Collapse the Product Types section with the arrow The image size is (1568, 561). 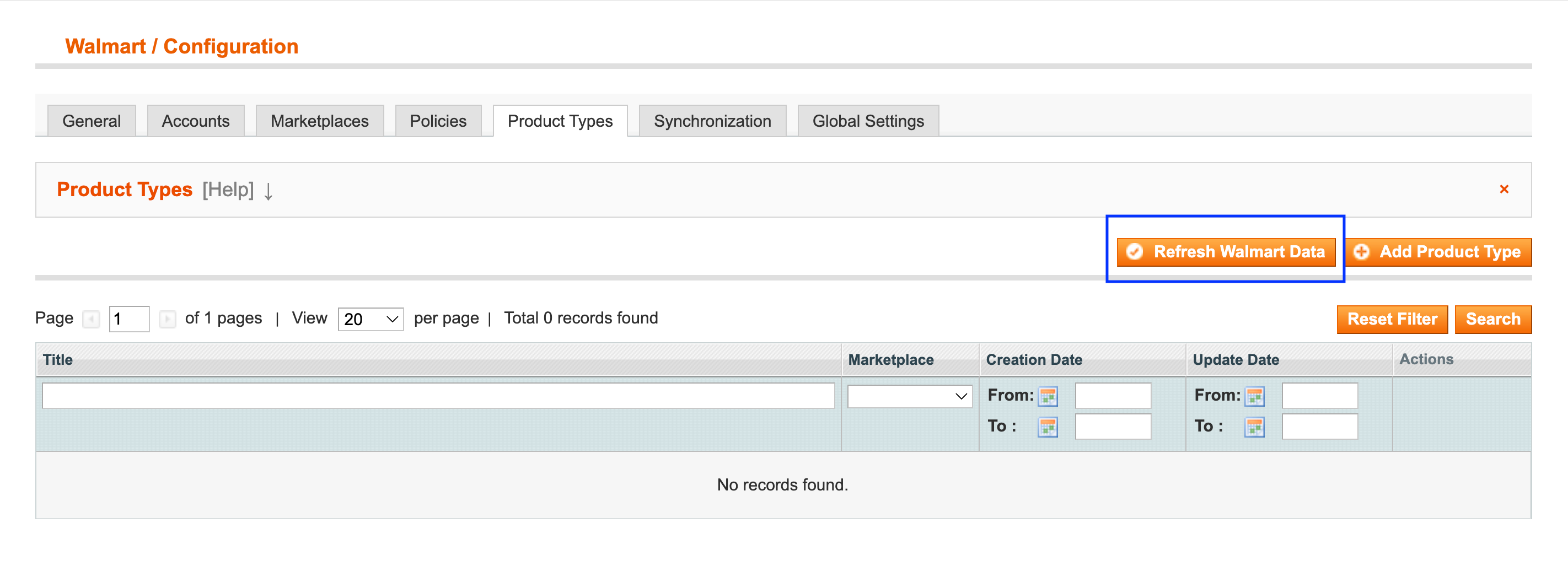point(268,192)
